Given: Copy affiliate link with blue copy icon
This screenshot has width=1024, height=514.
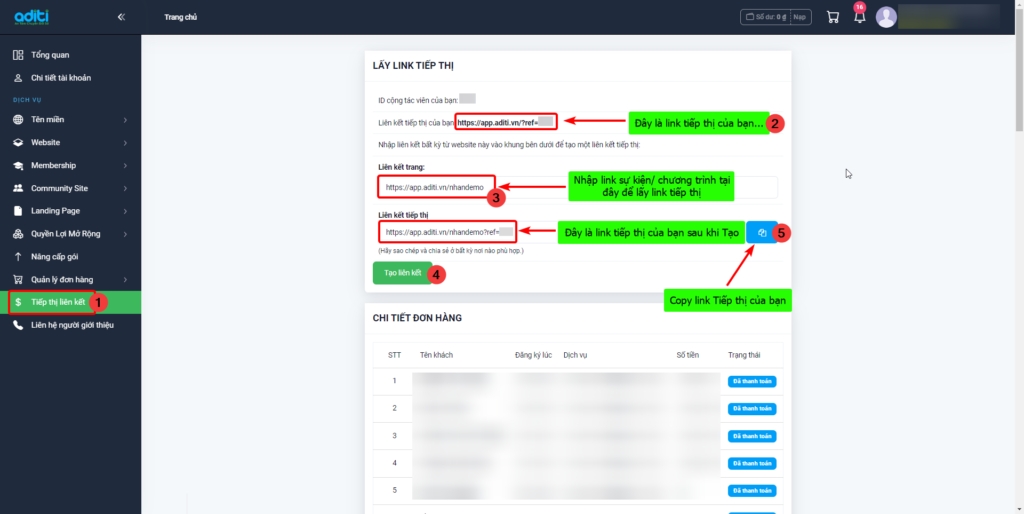Looking at the screenshot, I should tap(761, 233).
